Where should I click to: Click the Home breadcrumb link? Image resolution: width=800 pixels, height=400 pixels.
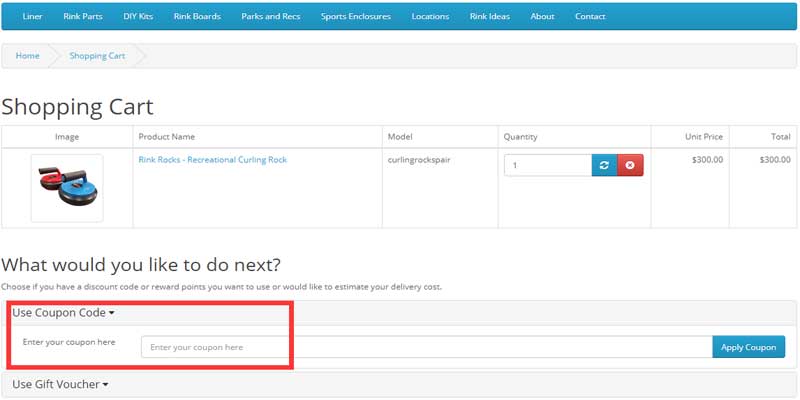(x=28, y=56)
